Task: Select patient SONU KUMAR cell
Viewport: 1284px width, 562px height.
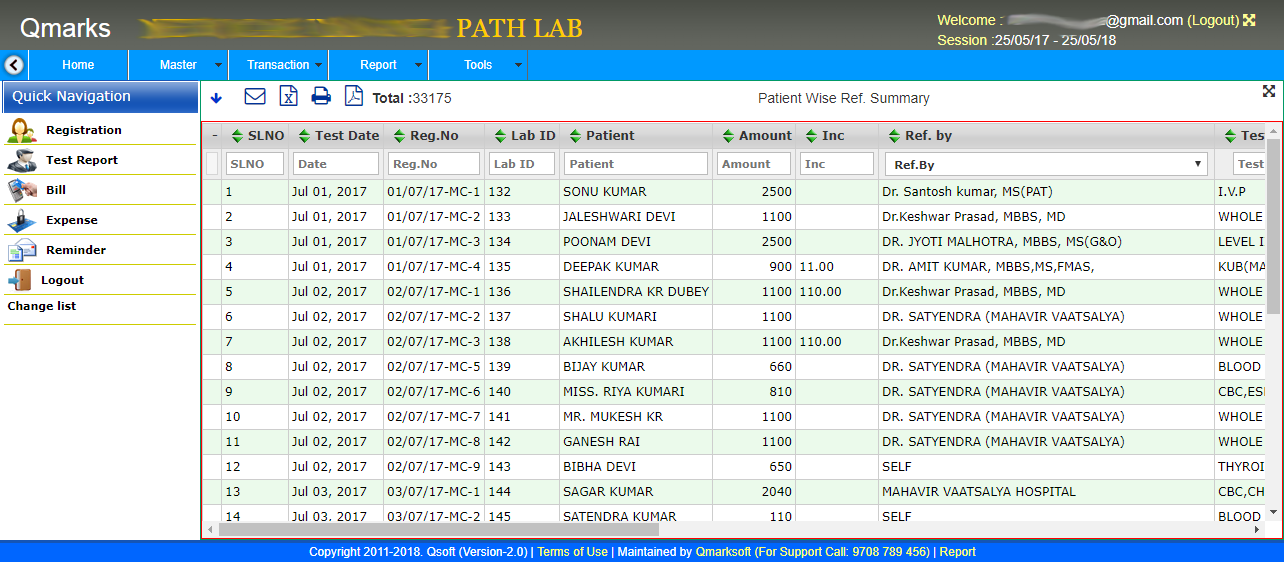Action: pos(636,192)
